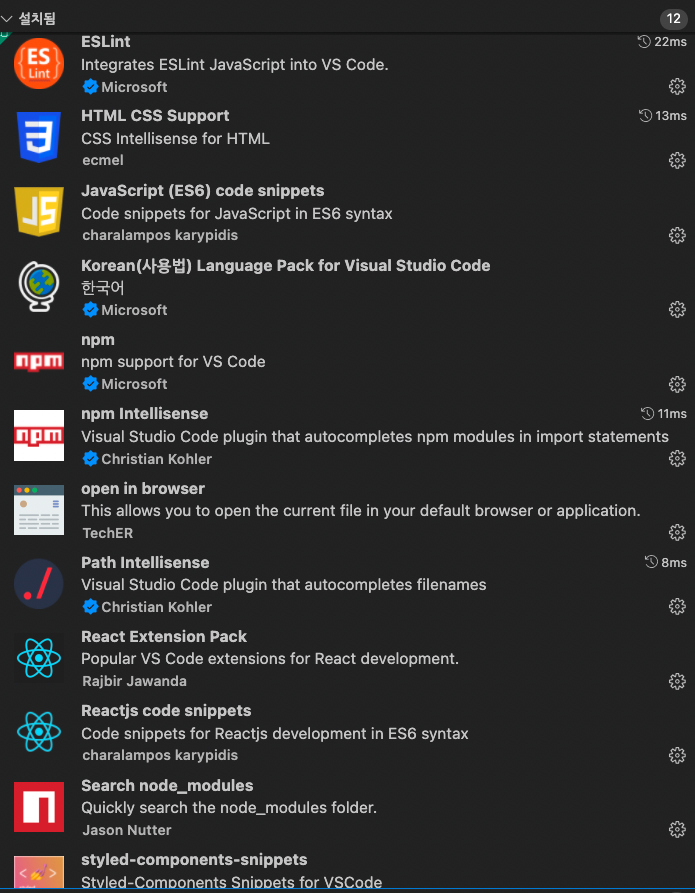The height and width of the screenshot is (893, 695).
Task: Select the React Extension Pack title
Action: click(164, 636)
